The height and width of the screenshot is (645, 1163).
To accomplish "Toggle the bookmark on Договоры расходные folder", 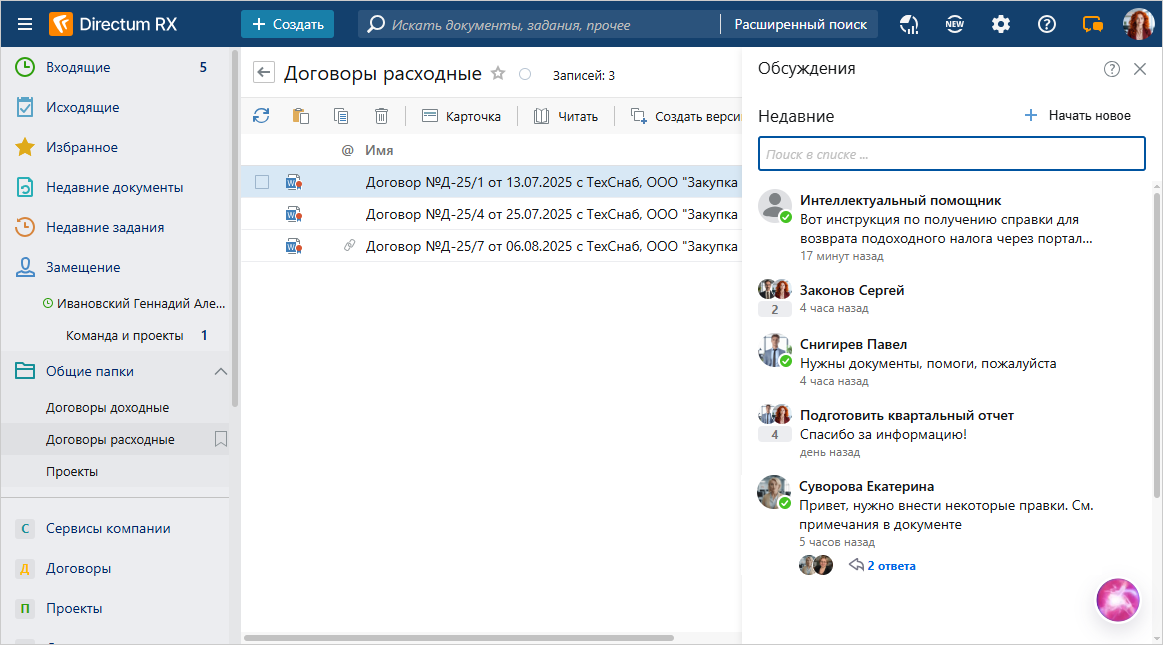I will tap(221, 439).
